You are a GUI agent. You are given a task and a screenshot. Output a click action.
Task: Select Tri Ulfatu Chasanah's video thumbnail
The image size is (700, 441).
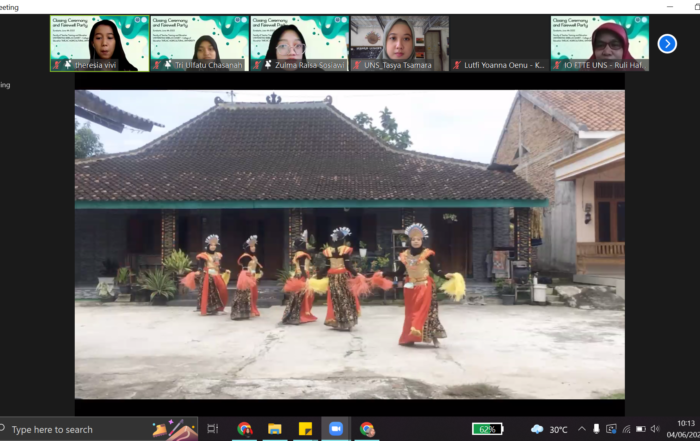[199, 43]
